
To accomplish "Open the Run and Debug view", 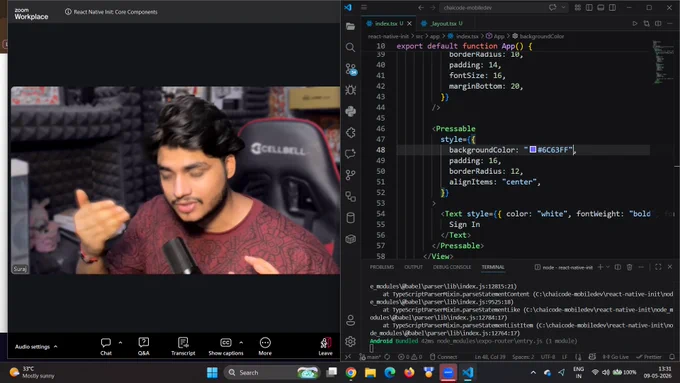I will (x=350, y=90).
